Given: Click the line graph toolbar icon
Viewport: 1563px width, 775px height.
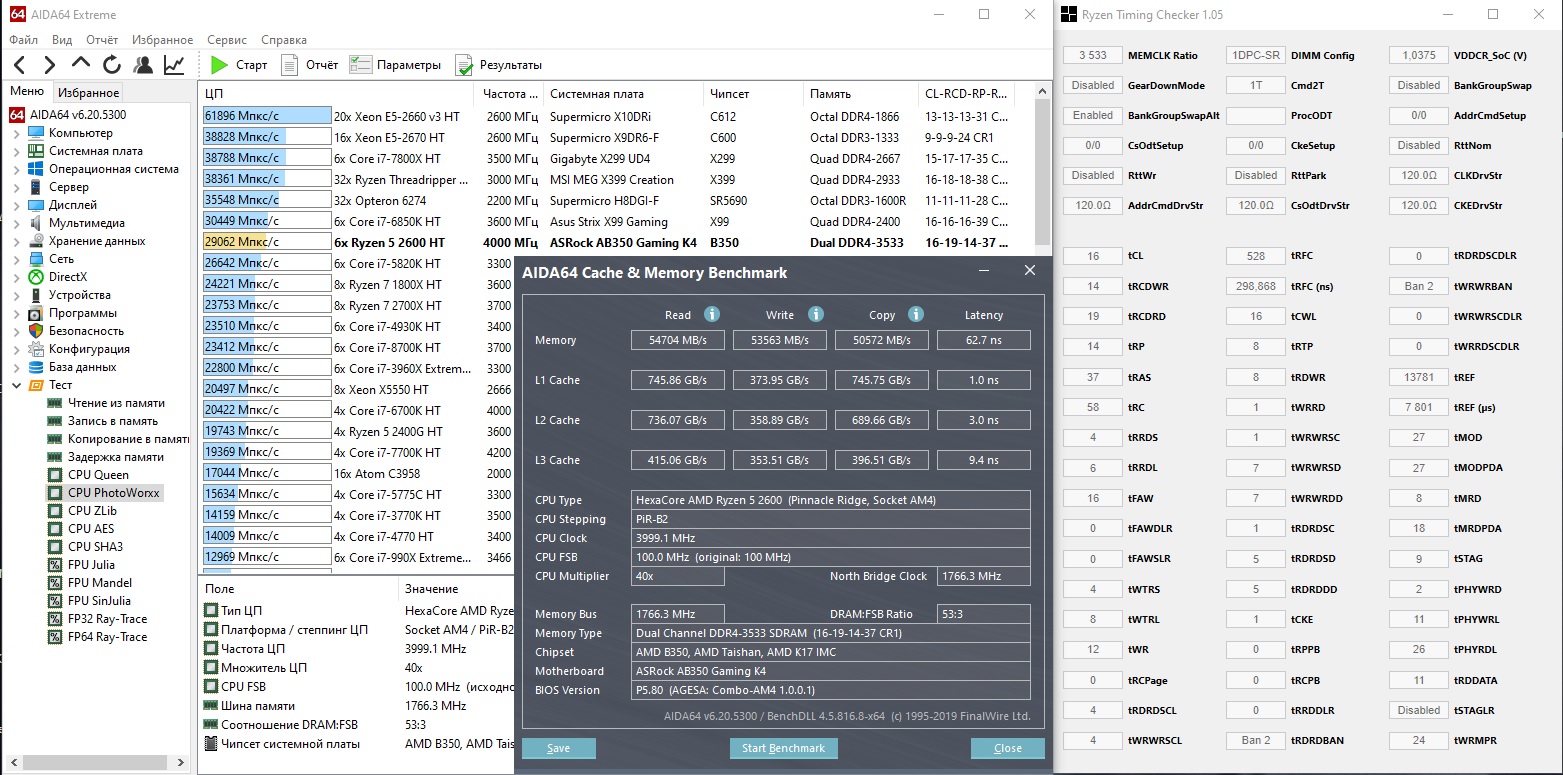Looking at the screenshot, I should tap(174, 65).
